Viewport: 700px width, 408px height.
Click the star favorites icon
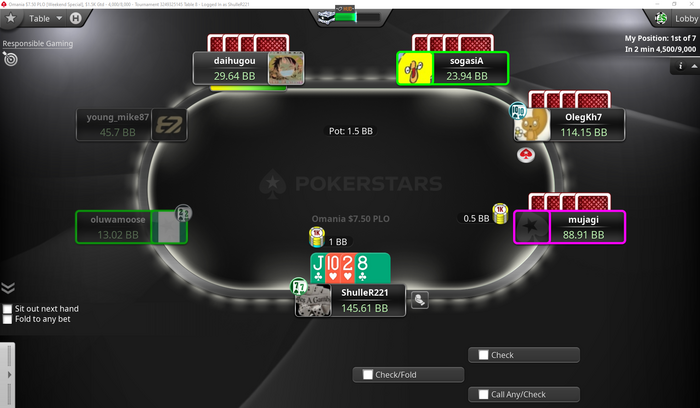(x=11, y=18)
